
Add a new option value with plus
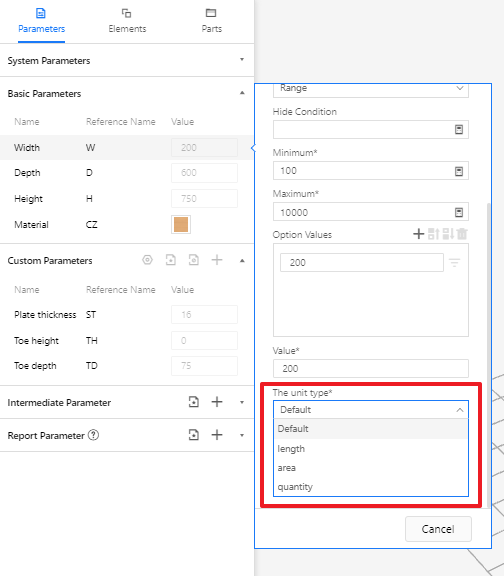click(418, 234)
